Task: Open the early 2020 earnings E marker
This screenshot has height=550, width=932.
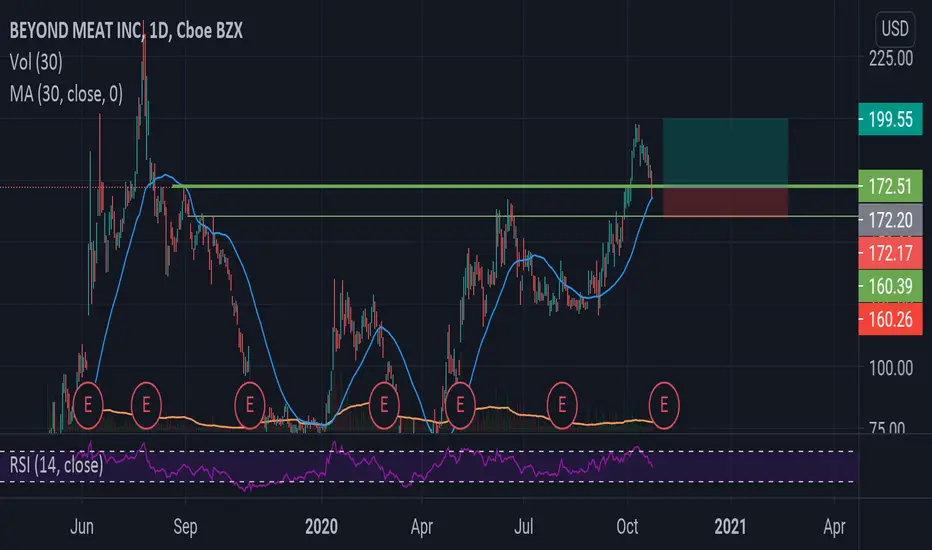Action: (384, 406)
